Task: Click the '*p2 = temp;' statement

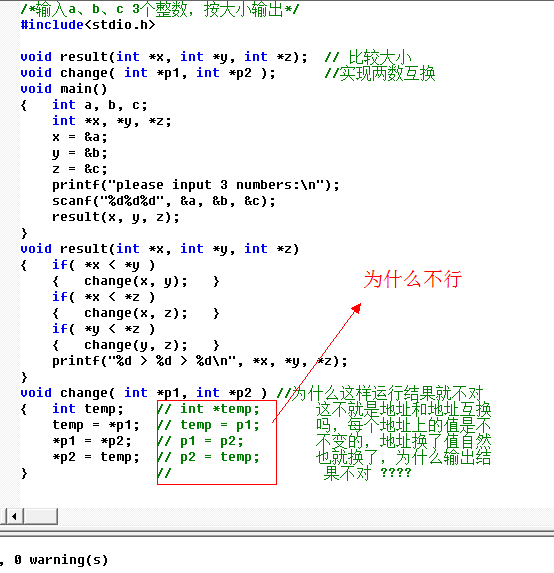Action: coord(96,457)
